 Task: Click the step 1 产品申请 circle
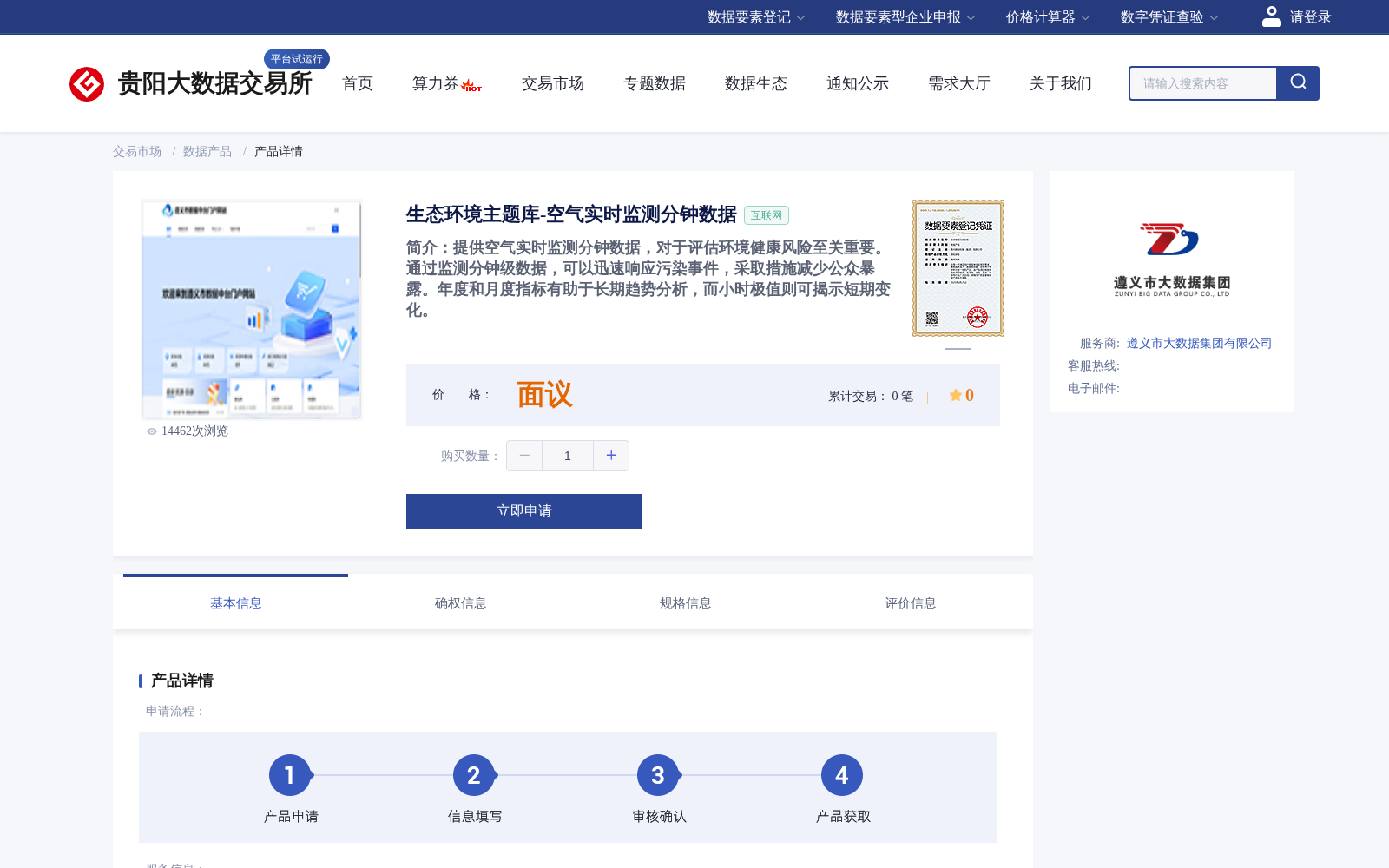pyautogui.click(x=290, y=775)
